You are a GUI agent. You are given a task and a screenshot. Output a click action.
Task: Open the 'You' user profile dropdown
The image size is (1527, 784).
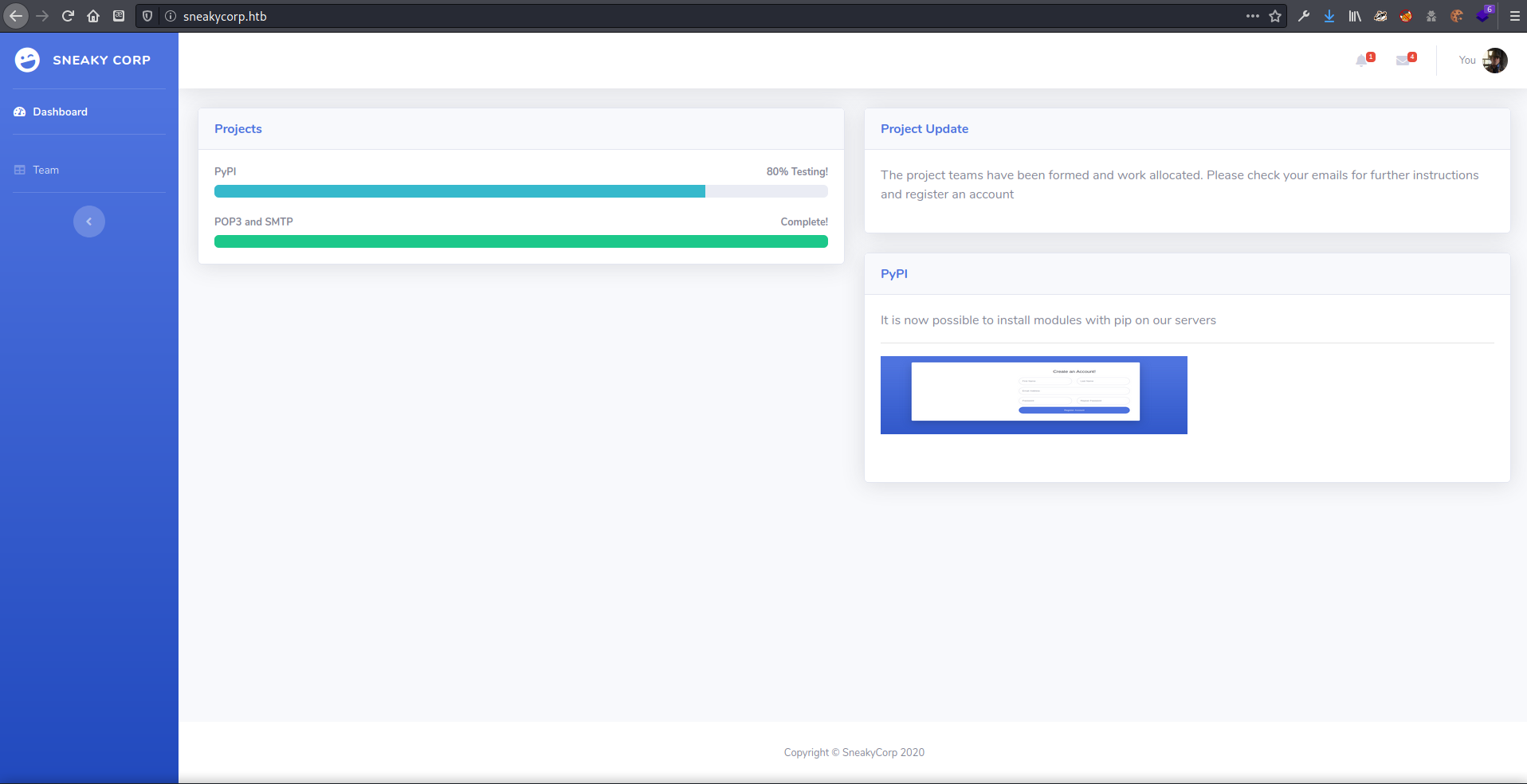(1482, 61)
